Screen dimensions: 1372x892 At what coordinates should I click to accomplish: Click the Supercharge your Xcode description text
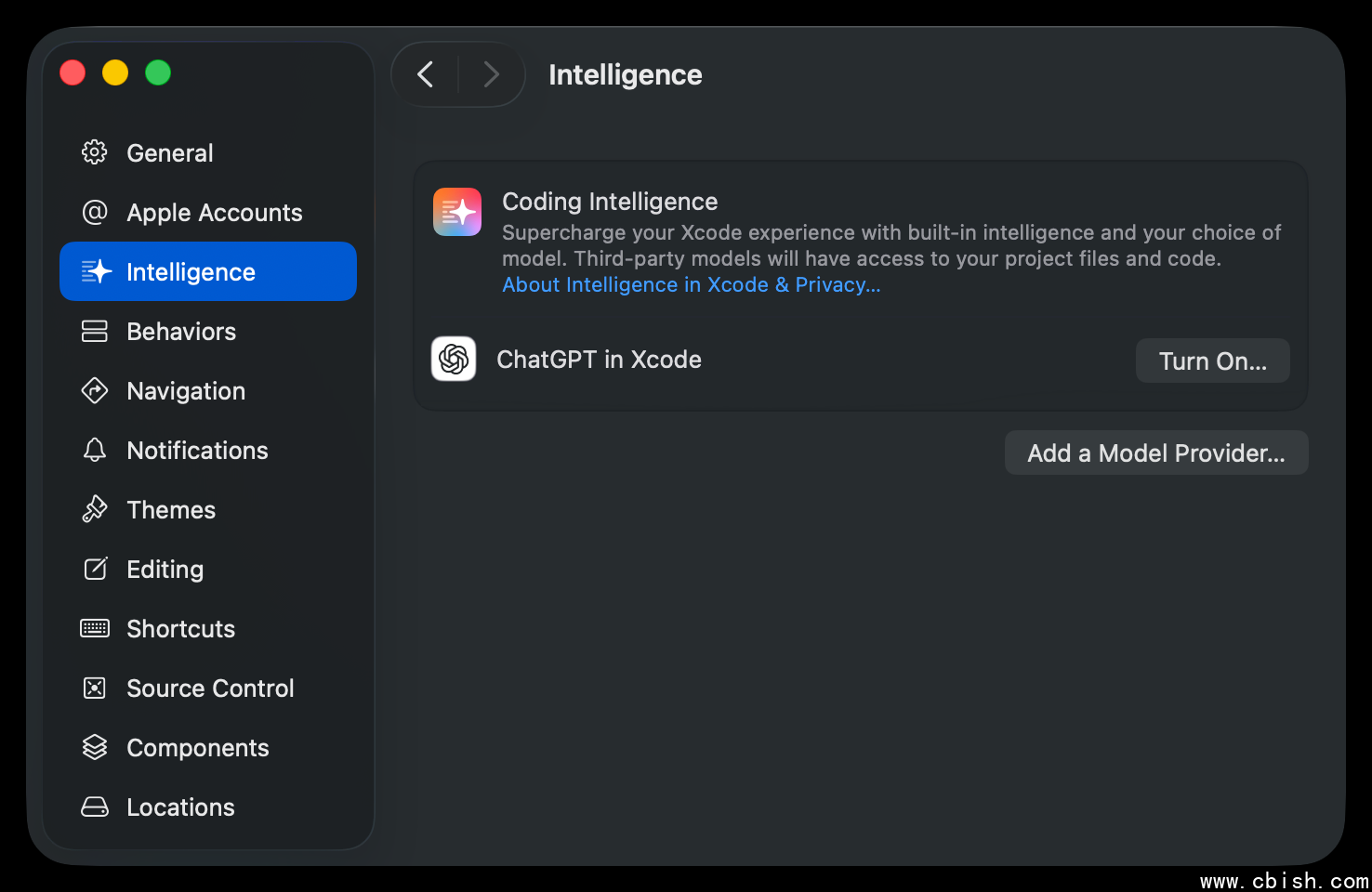point(891,245)
